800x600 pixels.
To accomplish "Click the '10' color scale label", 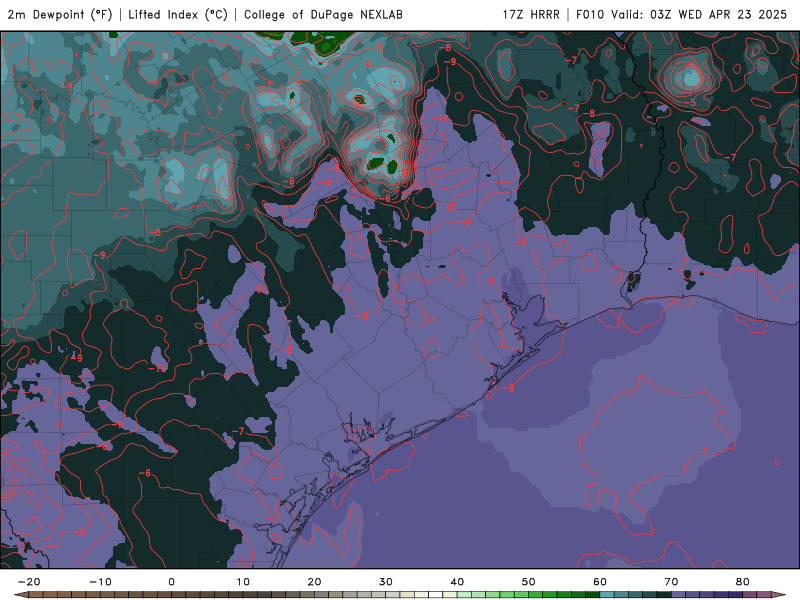I will 243,582.
